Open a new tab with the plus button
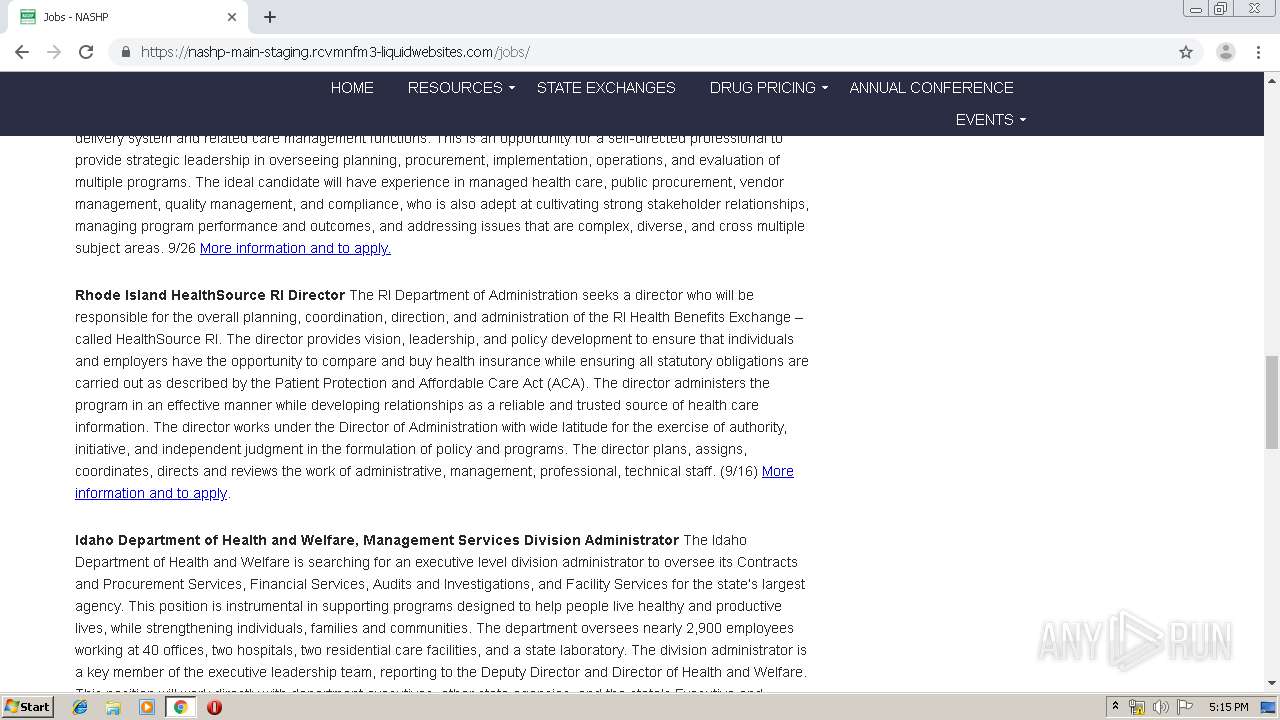 [x=270, y=17]
